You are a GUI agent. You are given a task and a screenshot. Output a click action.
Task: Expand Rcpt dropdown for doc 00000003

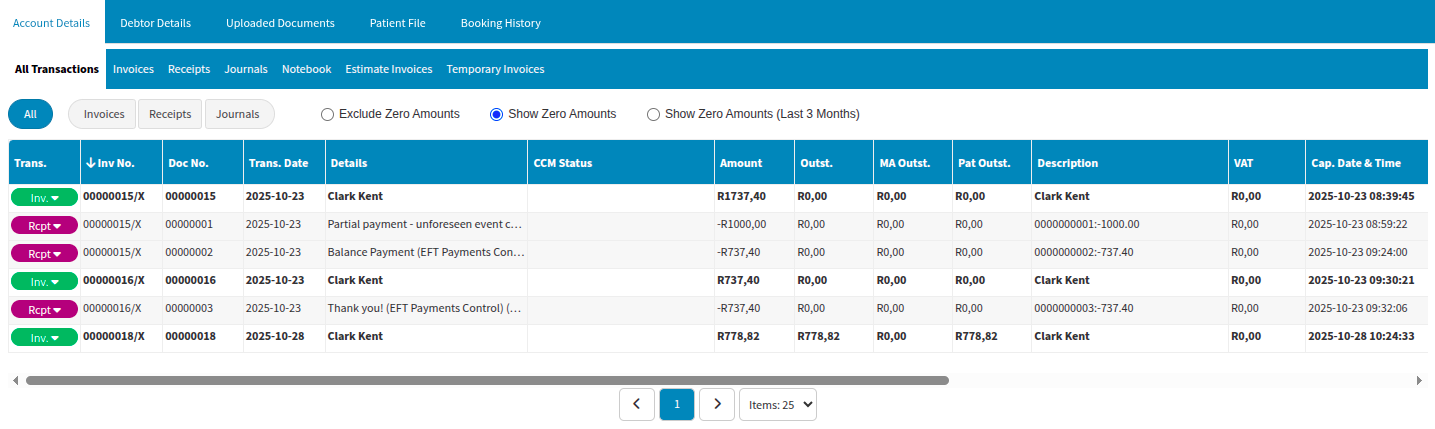44,309
